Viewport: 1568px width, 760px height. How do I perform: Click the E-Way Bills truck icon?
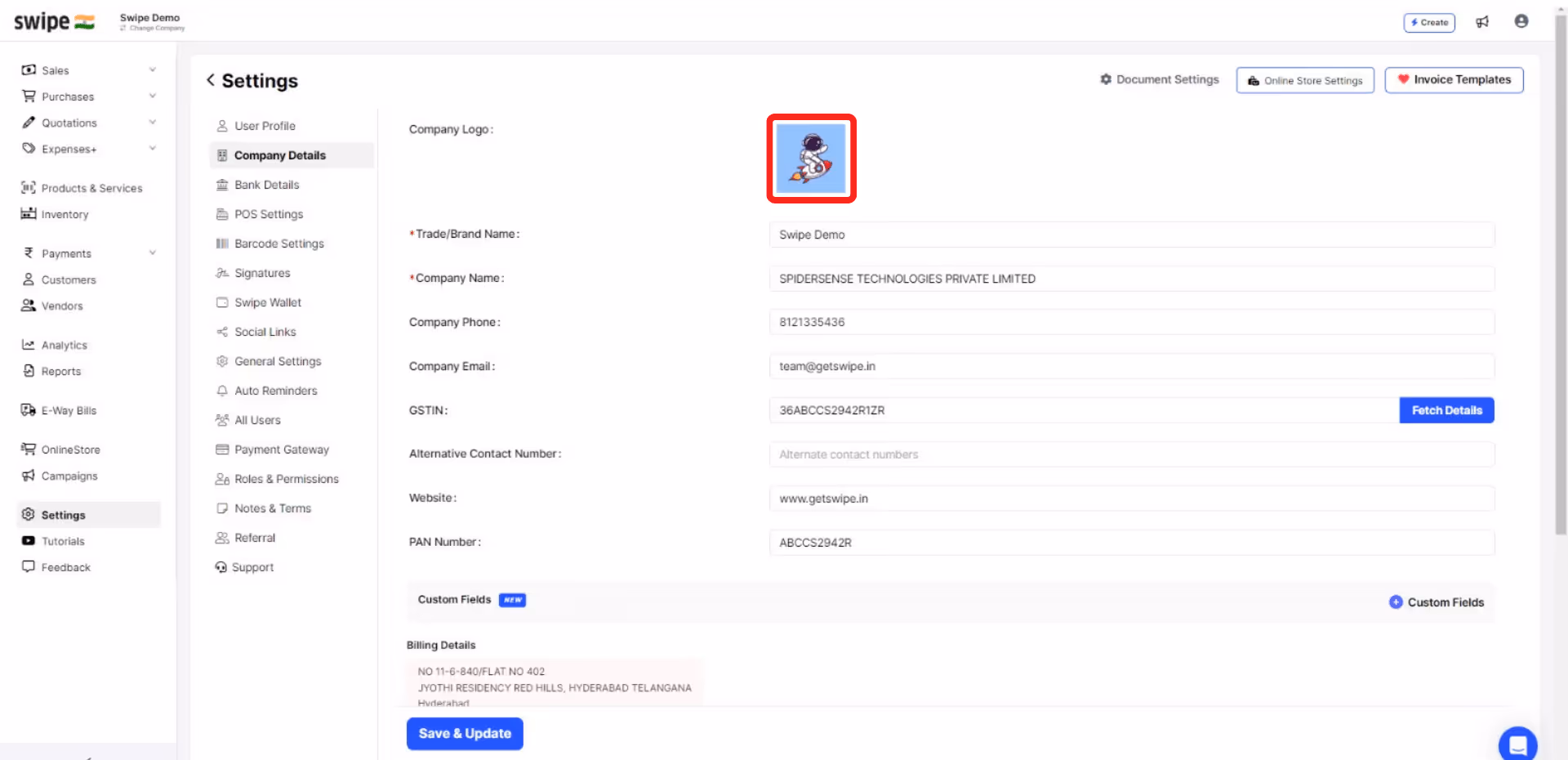[29, 410]
